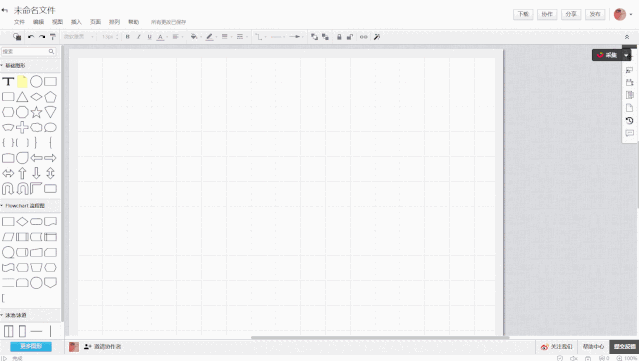Click the 发布 button

(595, 14)
